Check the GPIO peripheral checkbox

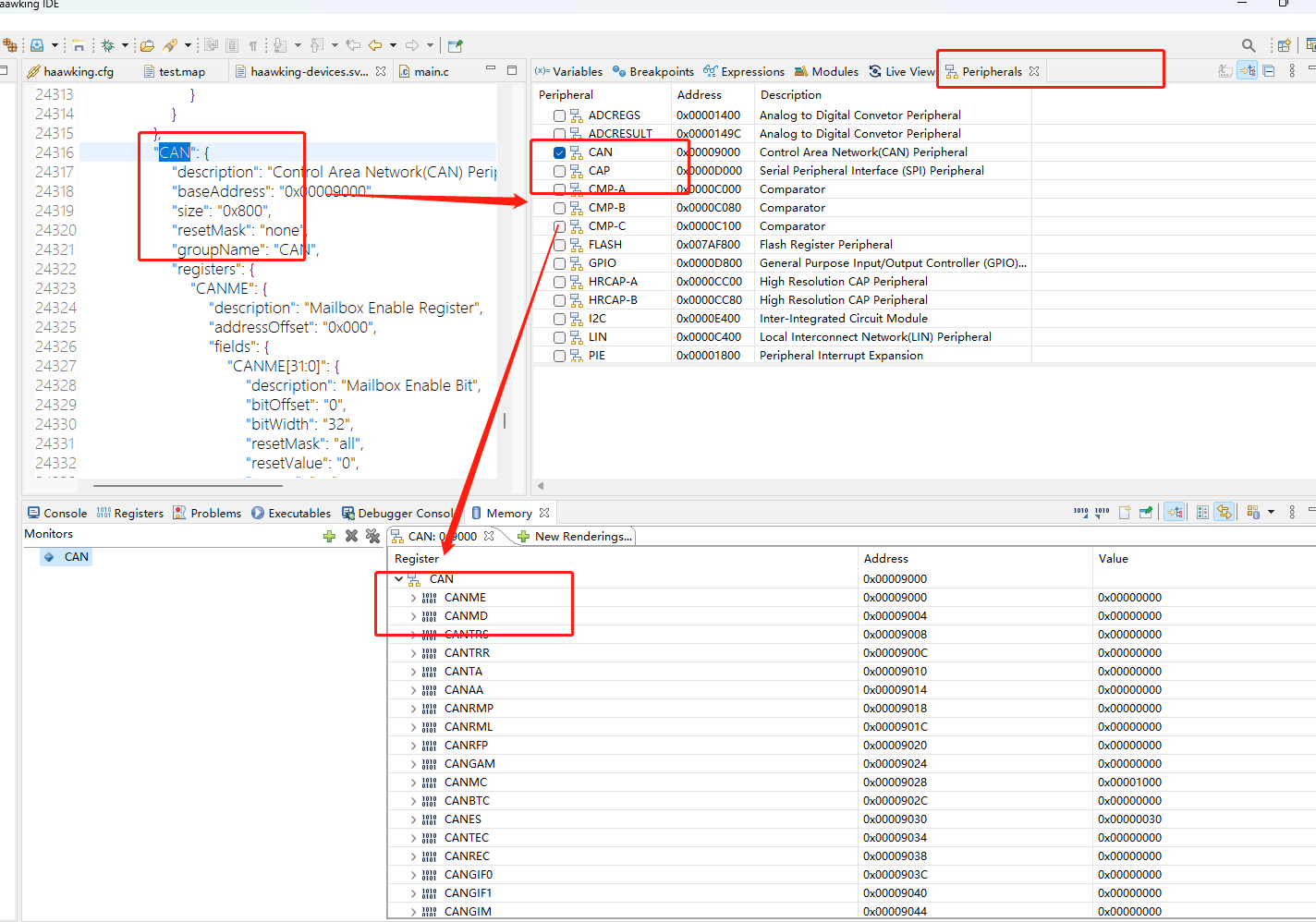coord(559,263)
